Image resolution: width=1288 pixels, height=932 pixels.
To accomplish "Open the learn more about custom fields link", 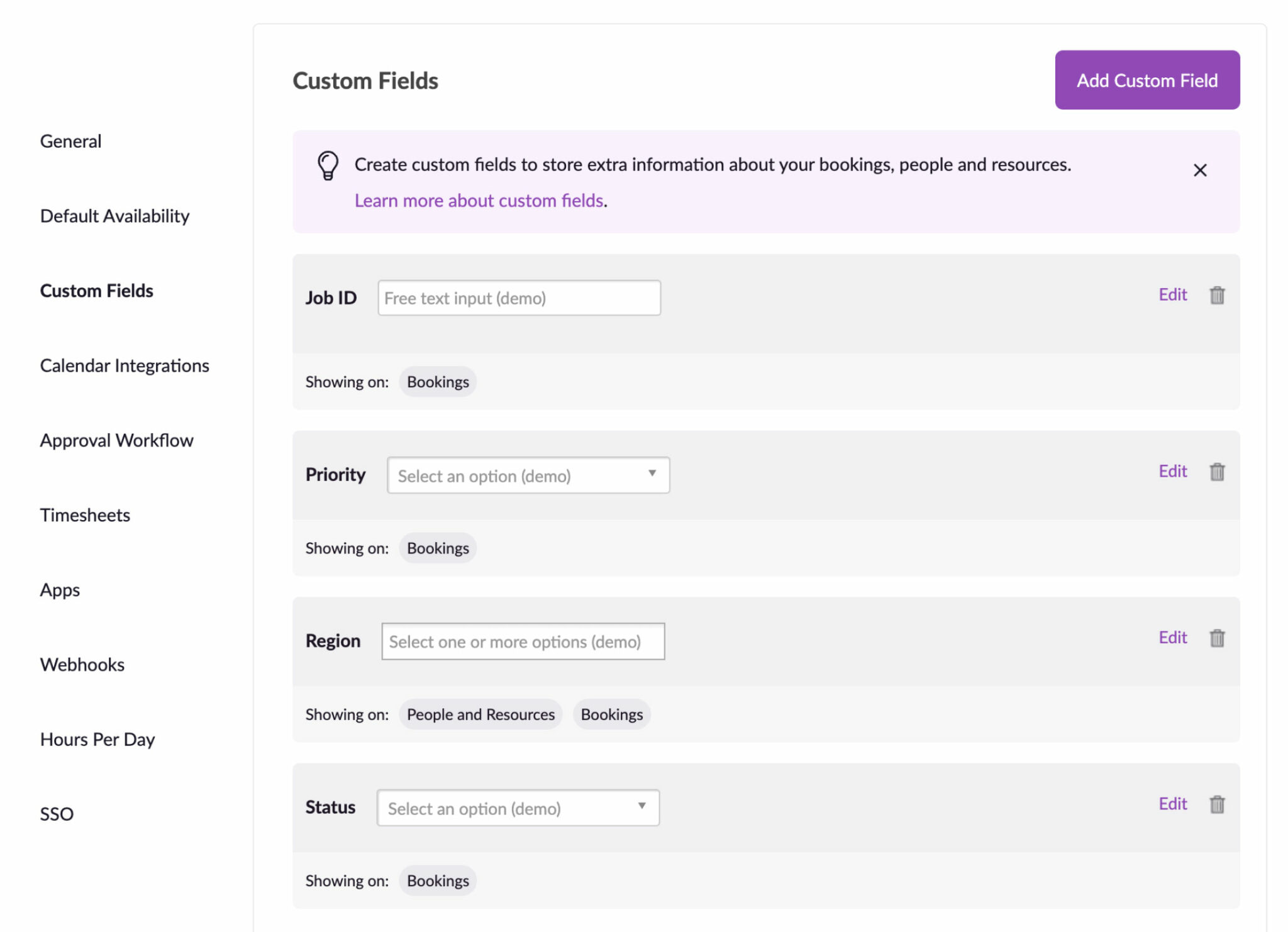I will coord(479,200).
